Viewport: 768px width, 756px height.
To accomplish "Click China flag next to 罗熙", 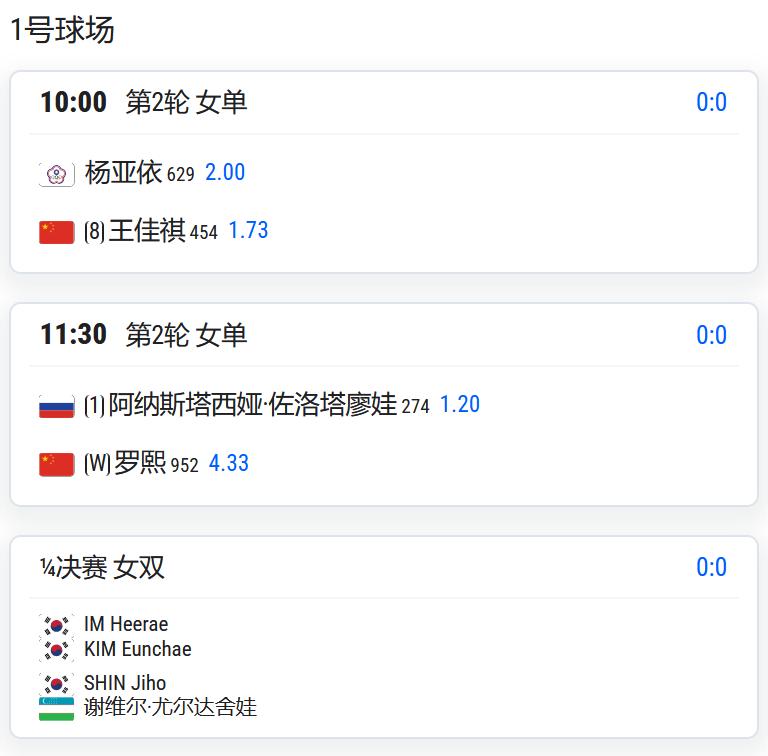I will [x=57, y=464].
